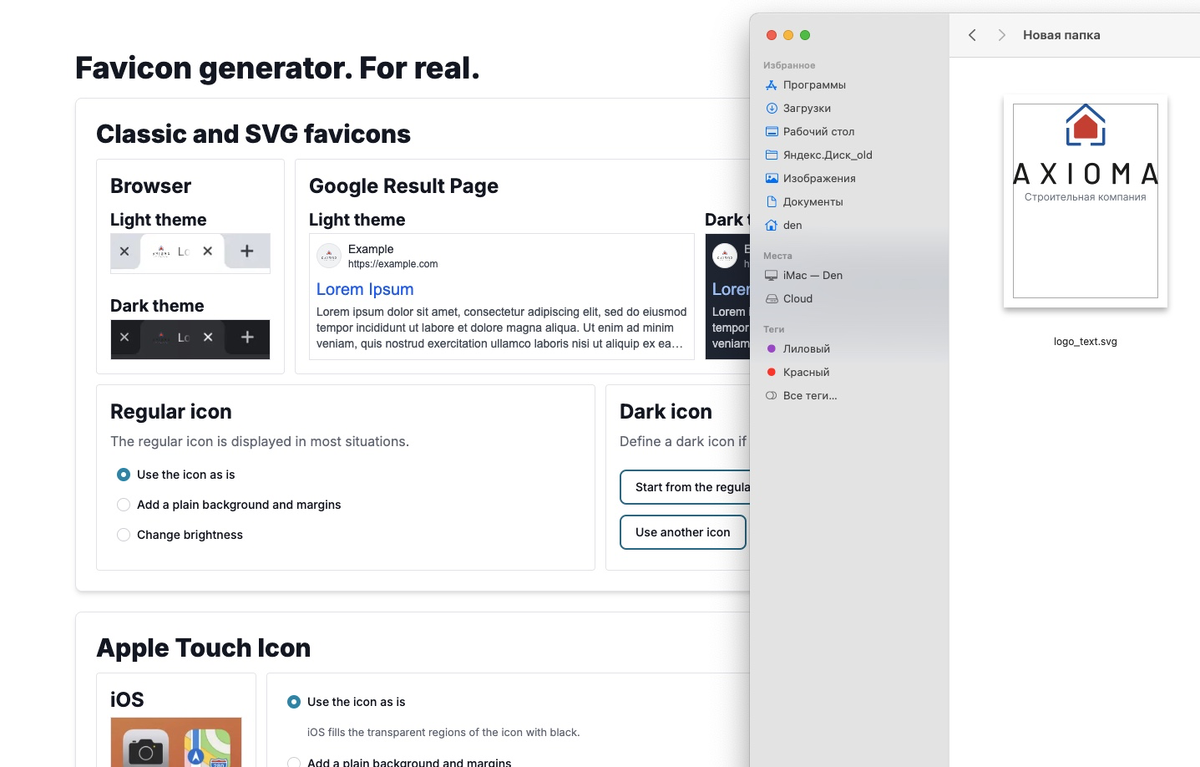Select the Use the icon as is option
1200x767 pixels.
pyautogui.click(x=123, y=474)
